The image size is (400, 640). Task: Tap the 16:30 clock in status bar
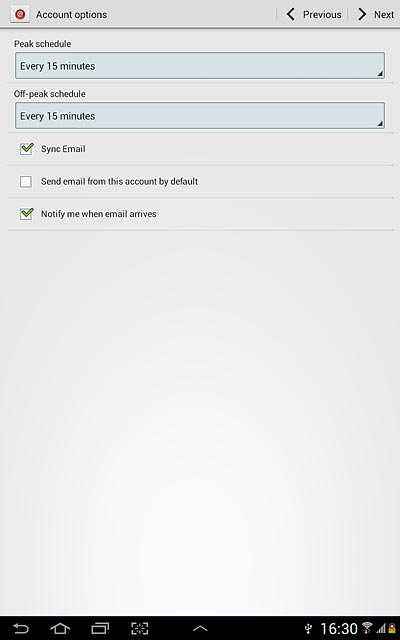(339, 629)
